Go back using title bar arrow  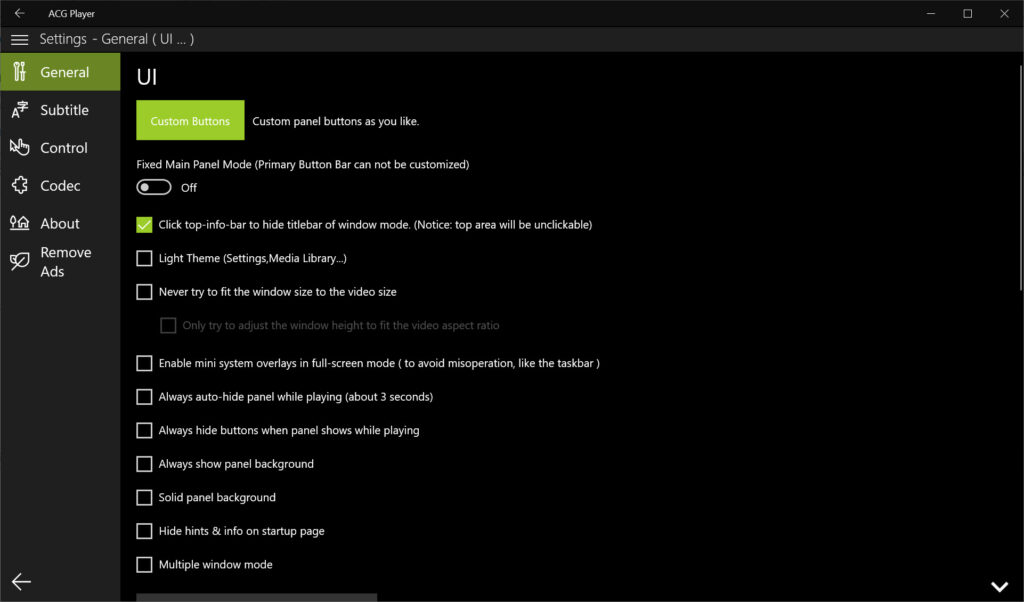click(x=20, y=13)
